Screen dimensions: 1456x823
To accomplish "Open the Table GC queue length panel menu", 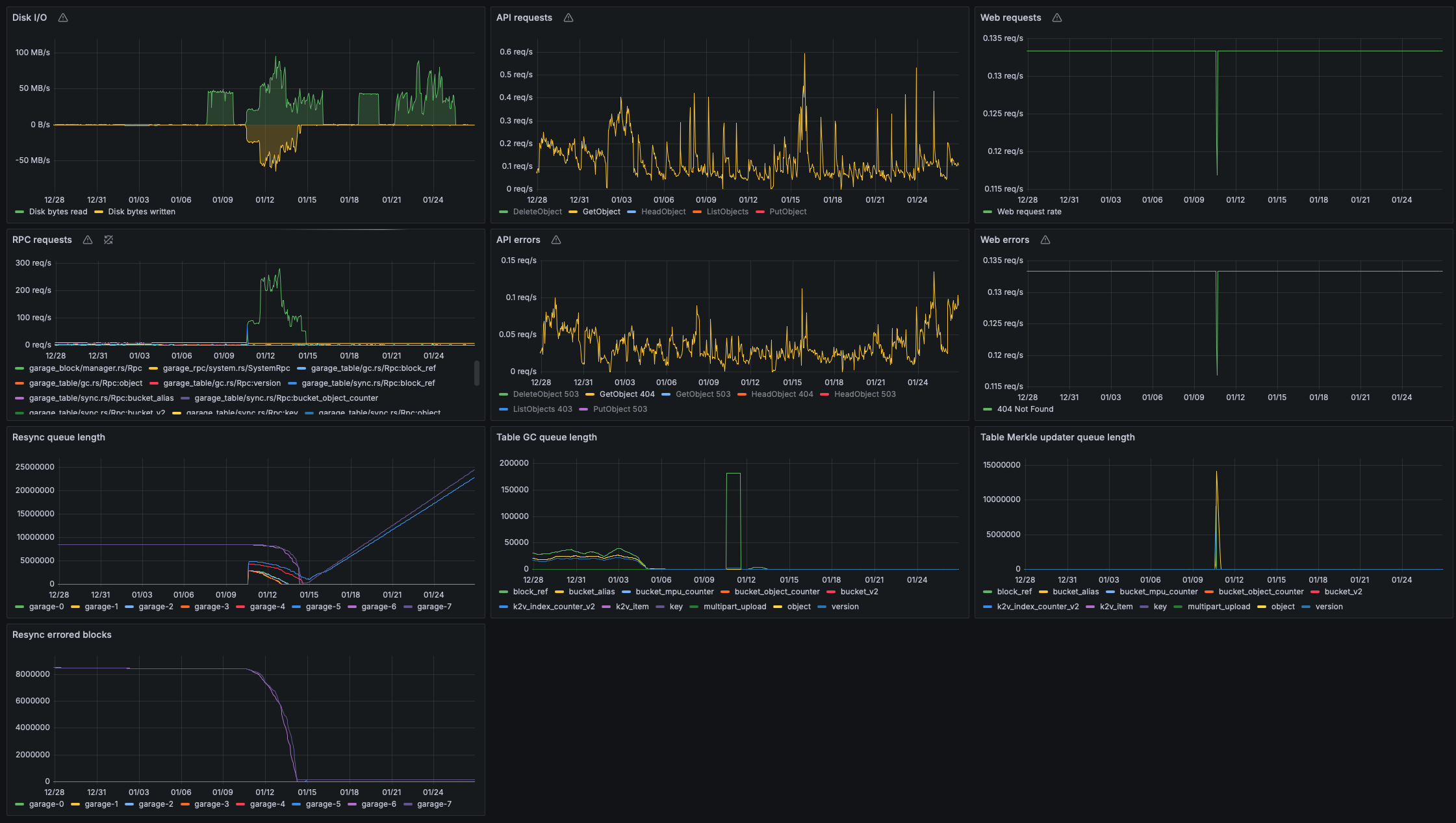I will click(546, 437).
